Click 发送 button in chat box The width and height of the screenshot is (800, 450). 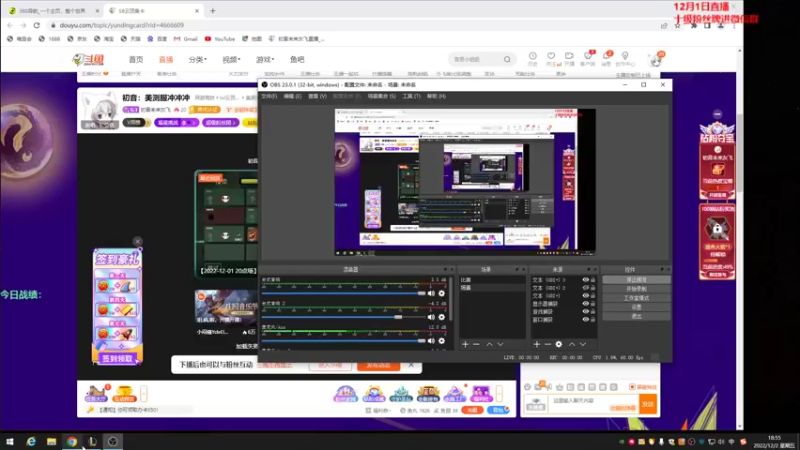(x=648, y=404)
